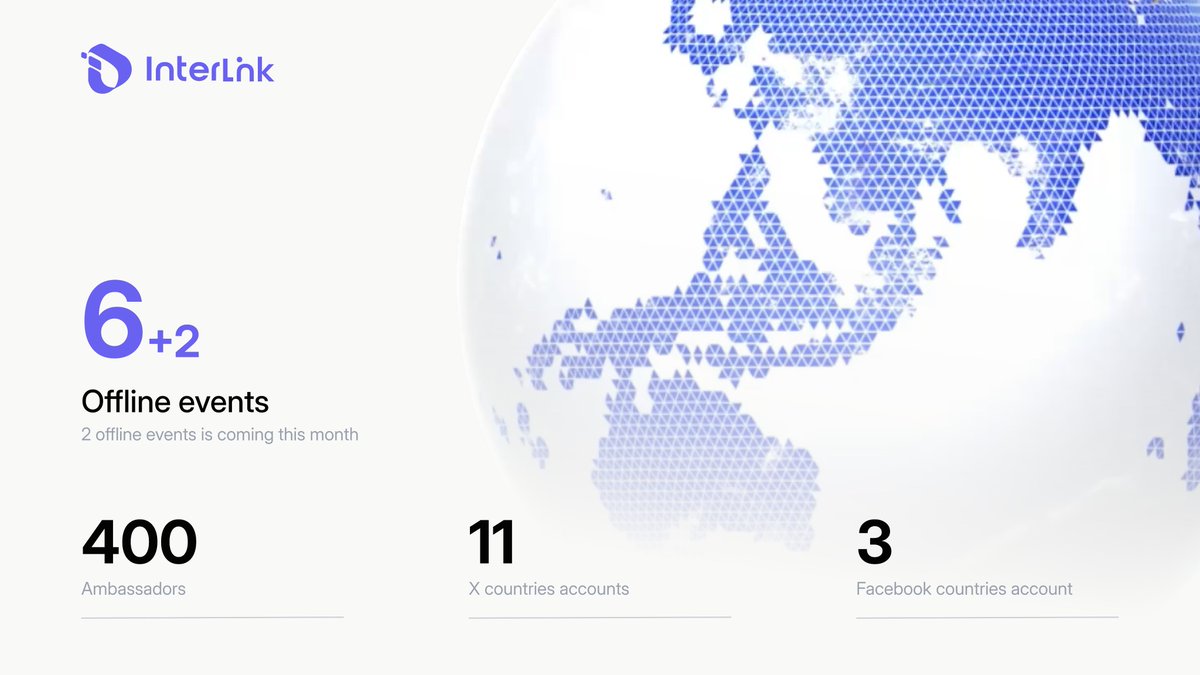Select the Facebook countries account label
Viewport: 1200px width, 675px height.
[963, 589]
